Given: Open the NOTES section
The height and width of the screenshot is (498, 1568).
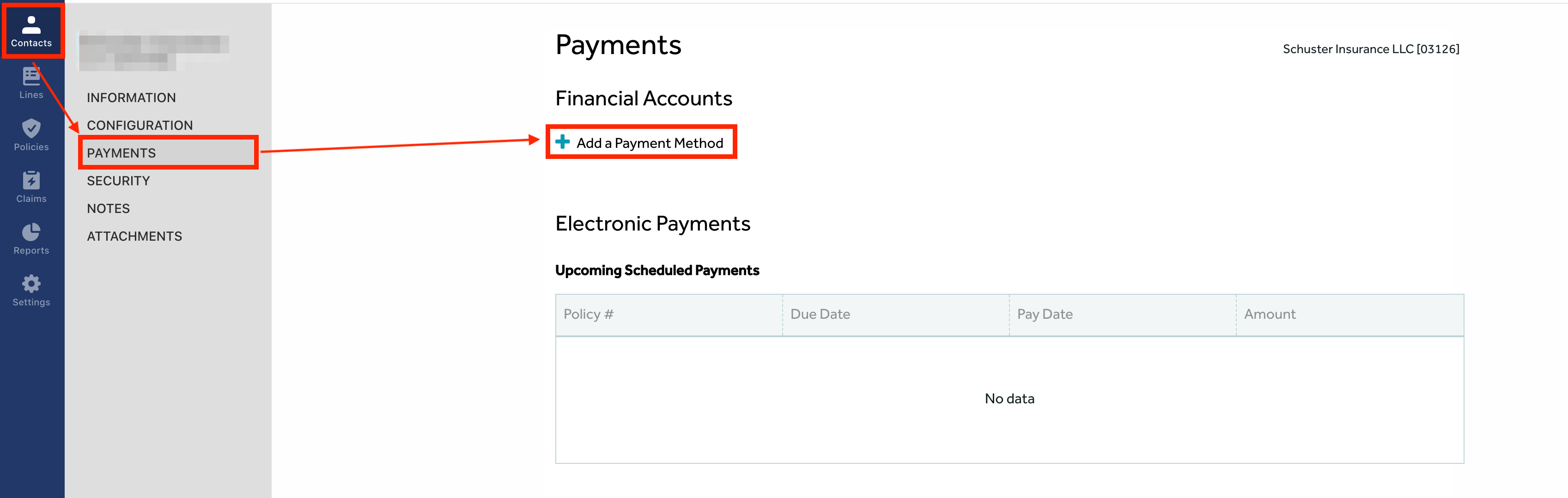Looking at the screenshot, I should click(109, 208).
